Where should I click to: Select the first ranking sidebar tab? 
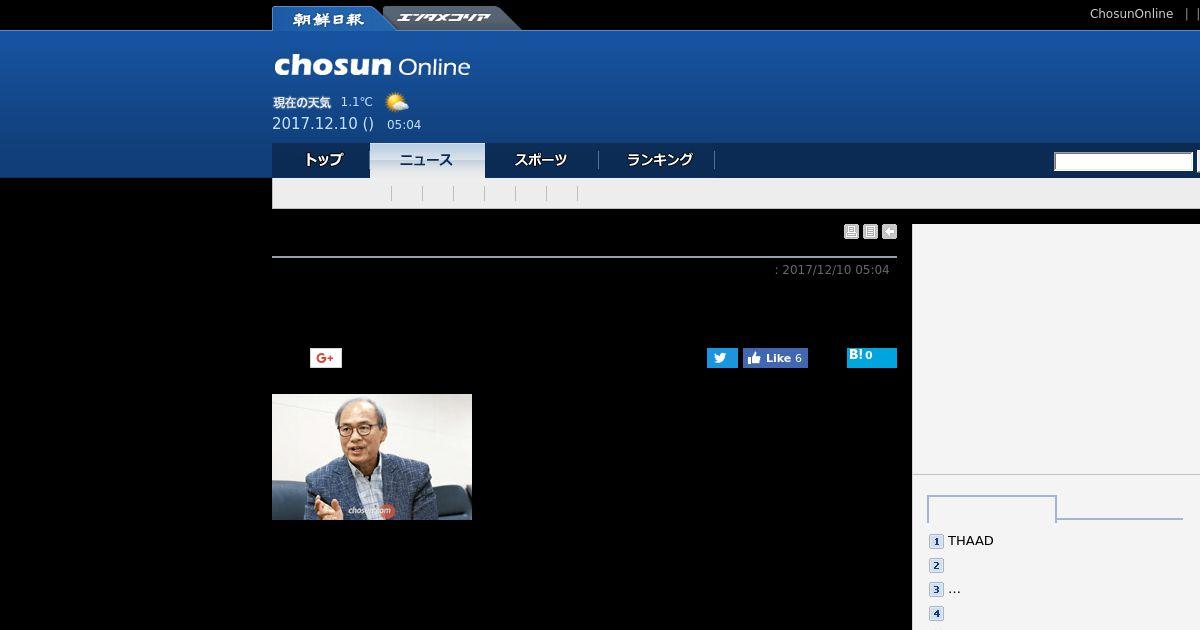tap(992, 509)
